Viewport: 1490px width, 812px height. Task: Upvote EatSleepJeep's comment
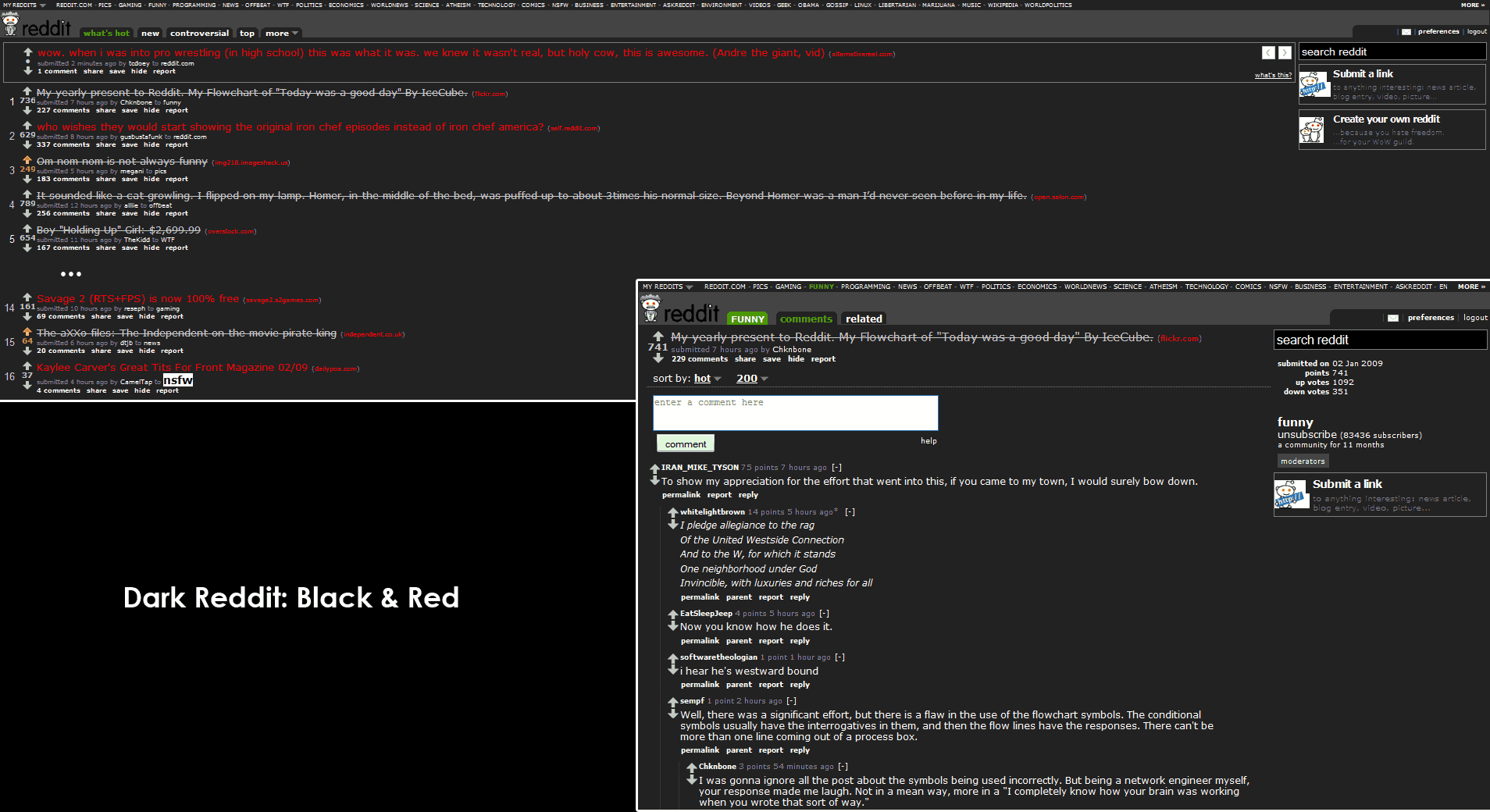673,614
